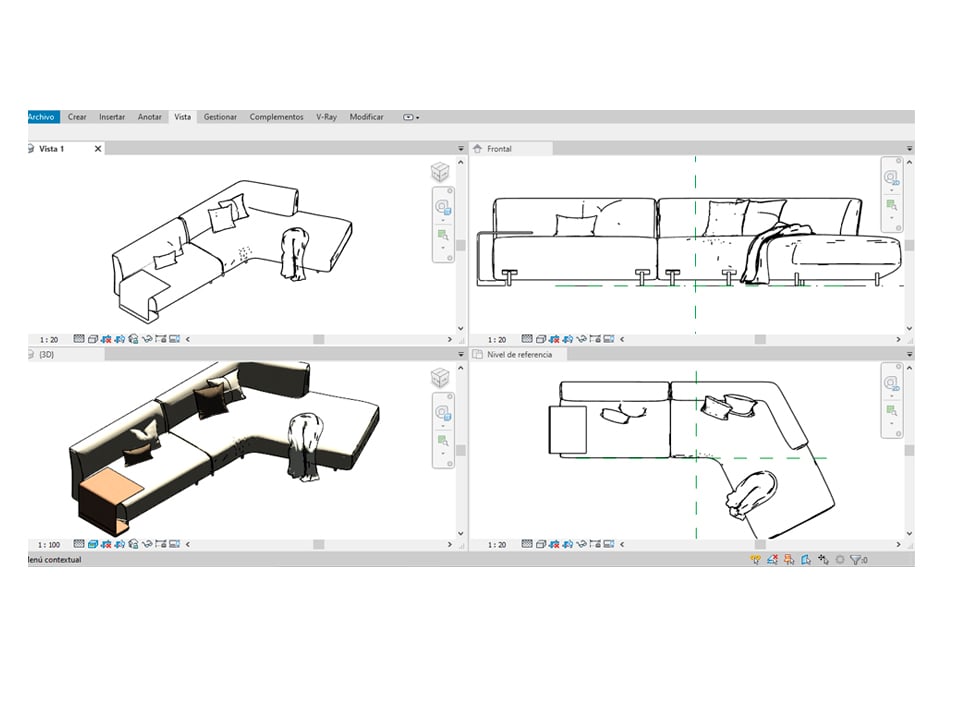Activate the Frontal view tab

click(x=499, y=149)
